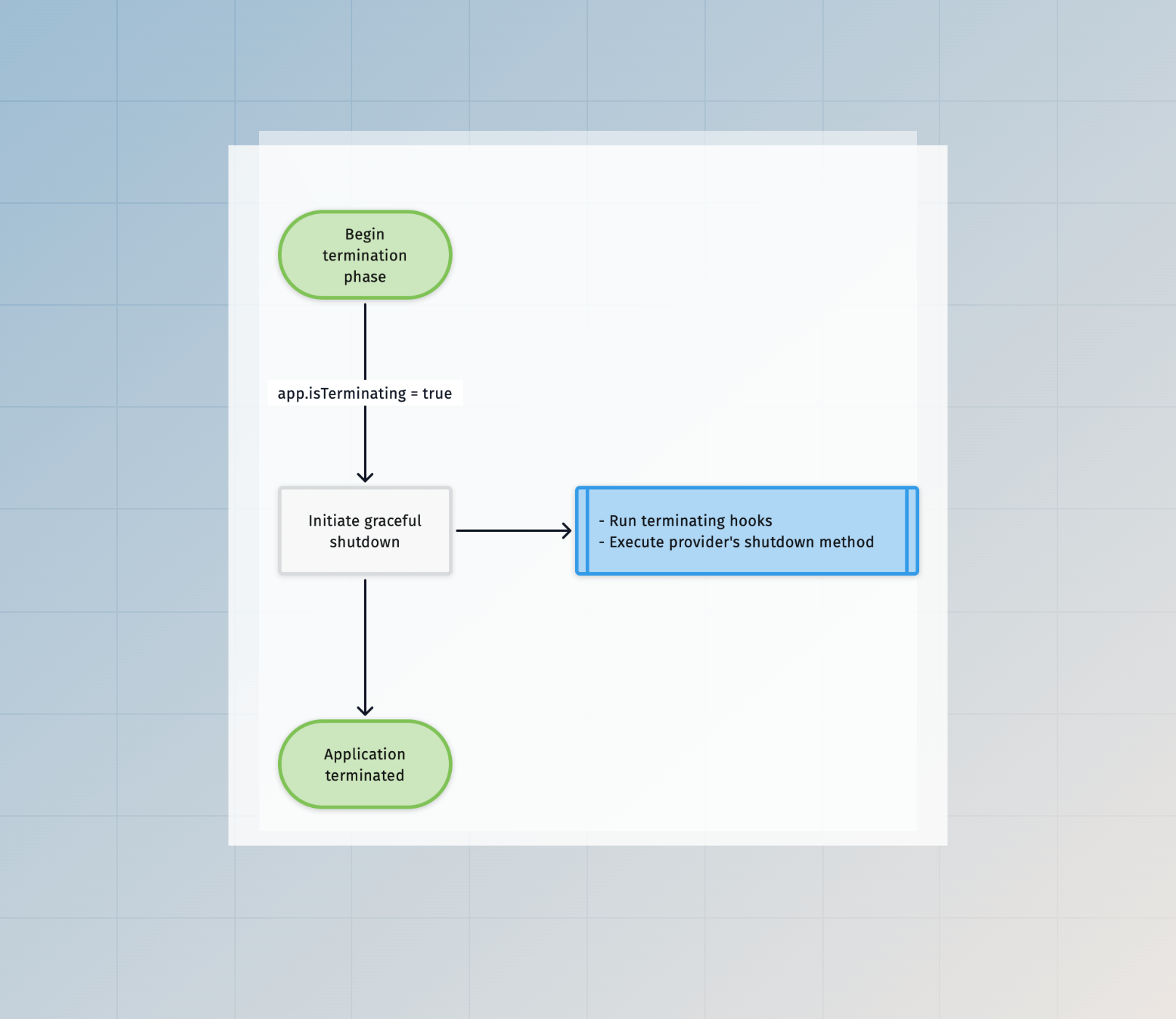The width and height of the screenshot is (1176, 1019).
Task: Click the left border stripe of the blue block
Action: tap(582, 531)
